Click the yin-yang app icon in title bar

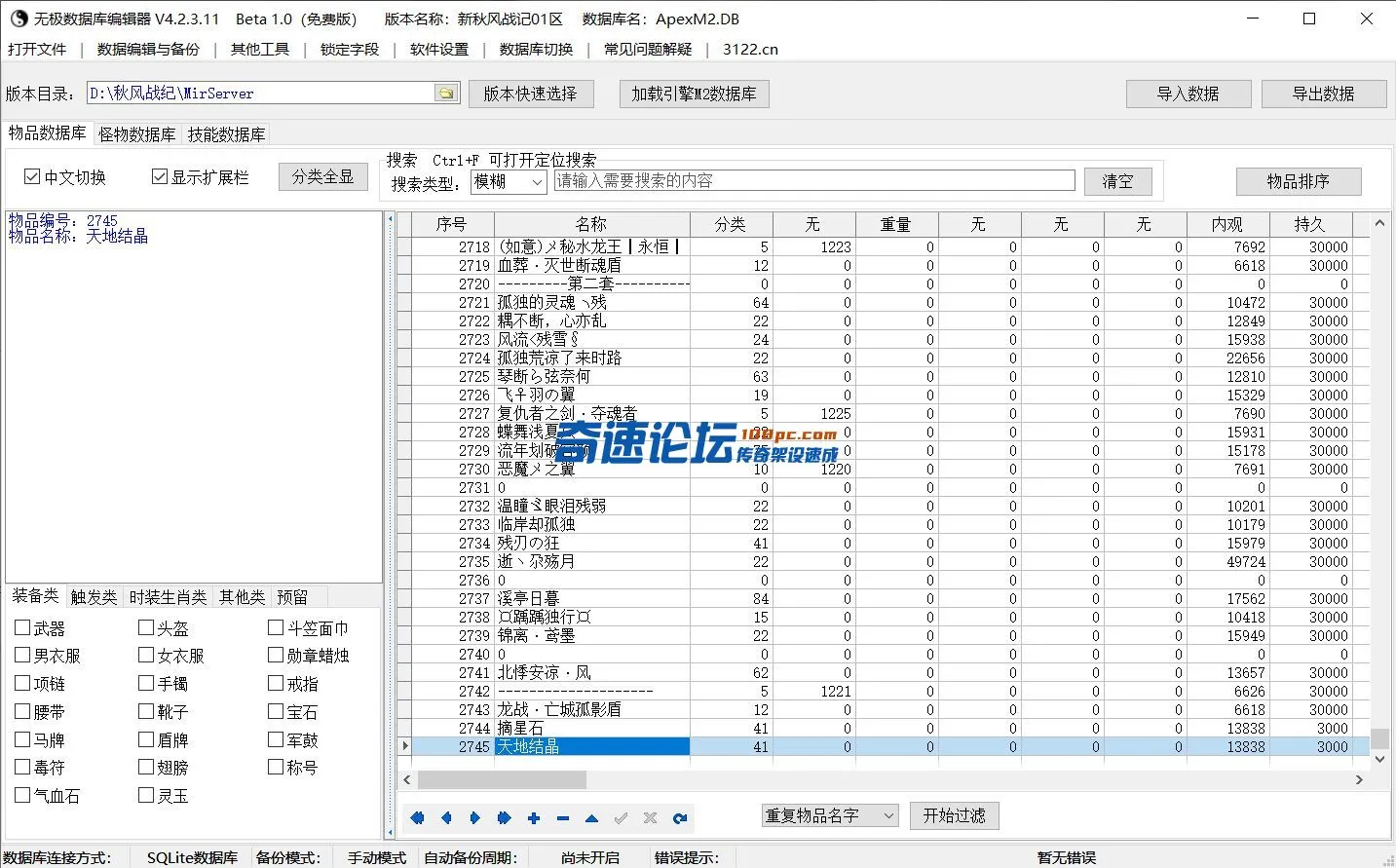pos(18,19)
